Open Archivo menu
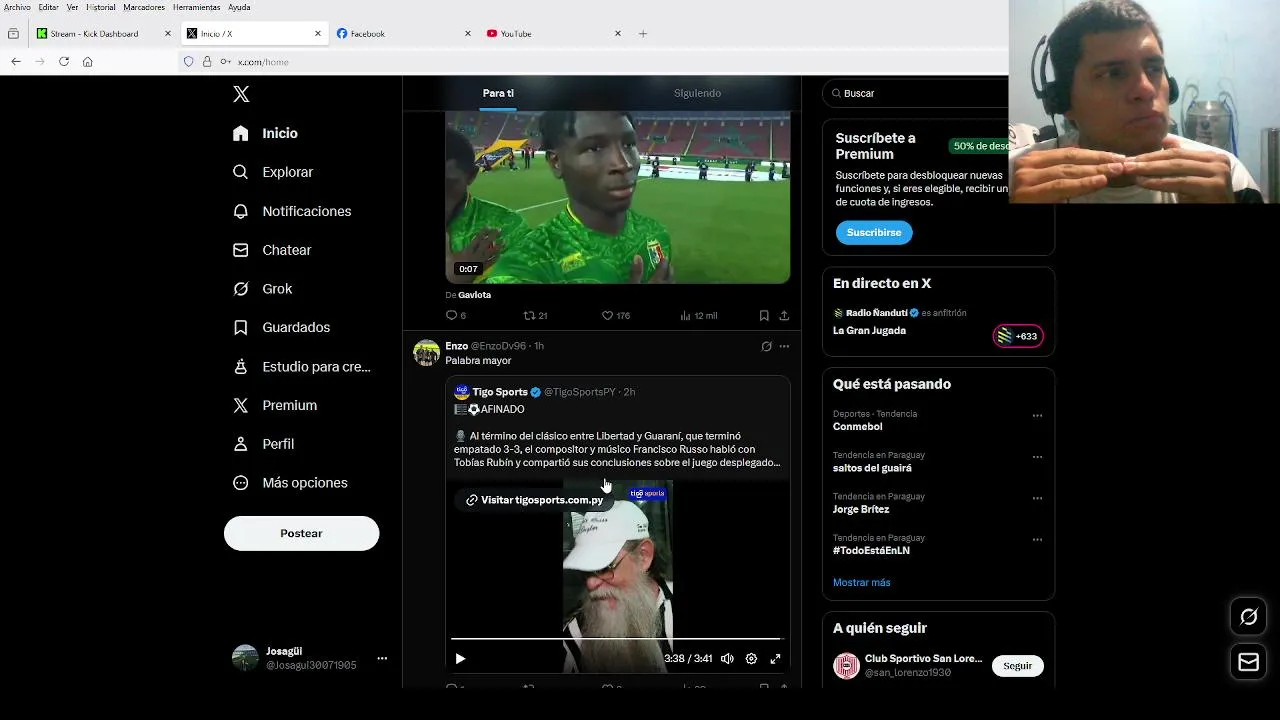This screenshot has height=720, width=1280. tap(17, 7)
